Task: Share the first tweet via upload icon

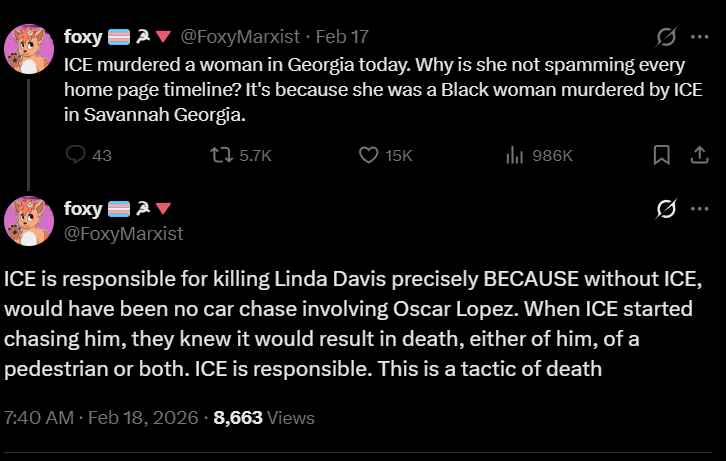Action: [700, 155]
